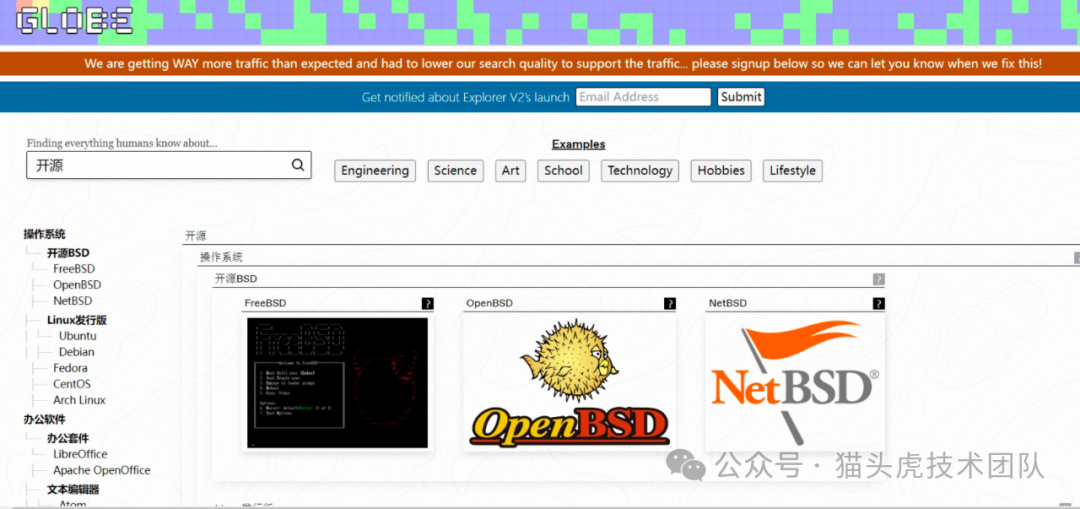The height and width of the screenshot is (509, 1080).
Task: Click the orange traffic warning banner text
Action: pos(563,64)
